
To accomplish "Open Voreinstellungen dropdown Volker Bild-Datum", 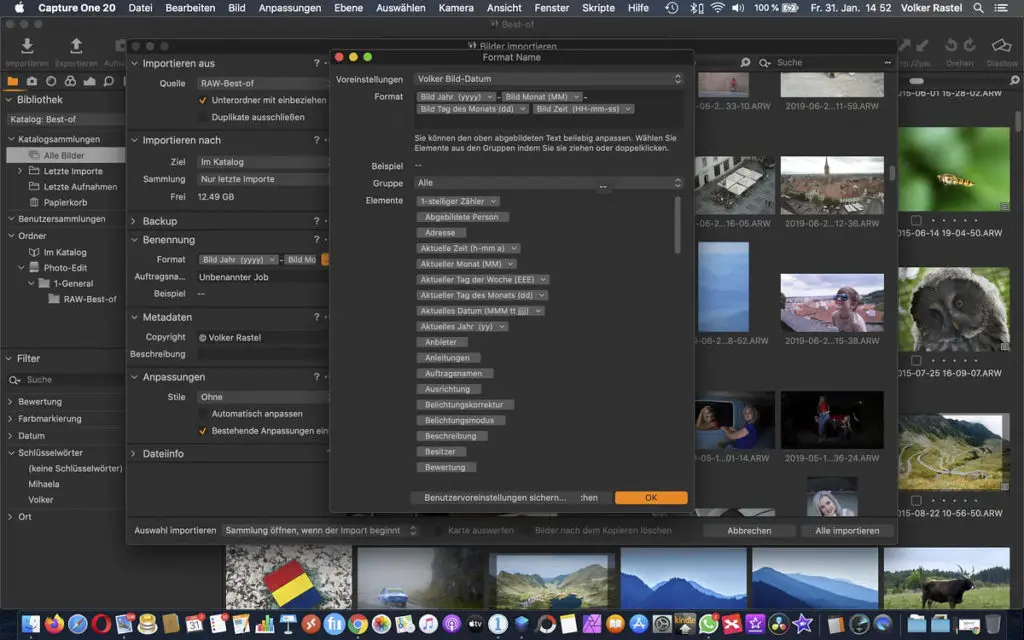I will tap(549, 79).
